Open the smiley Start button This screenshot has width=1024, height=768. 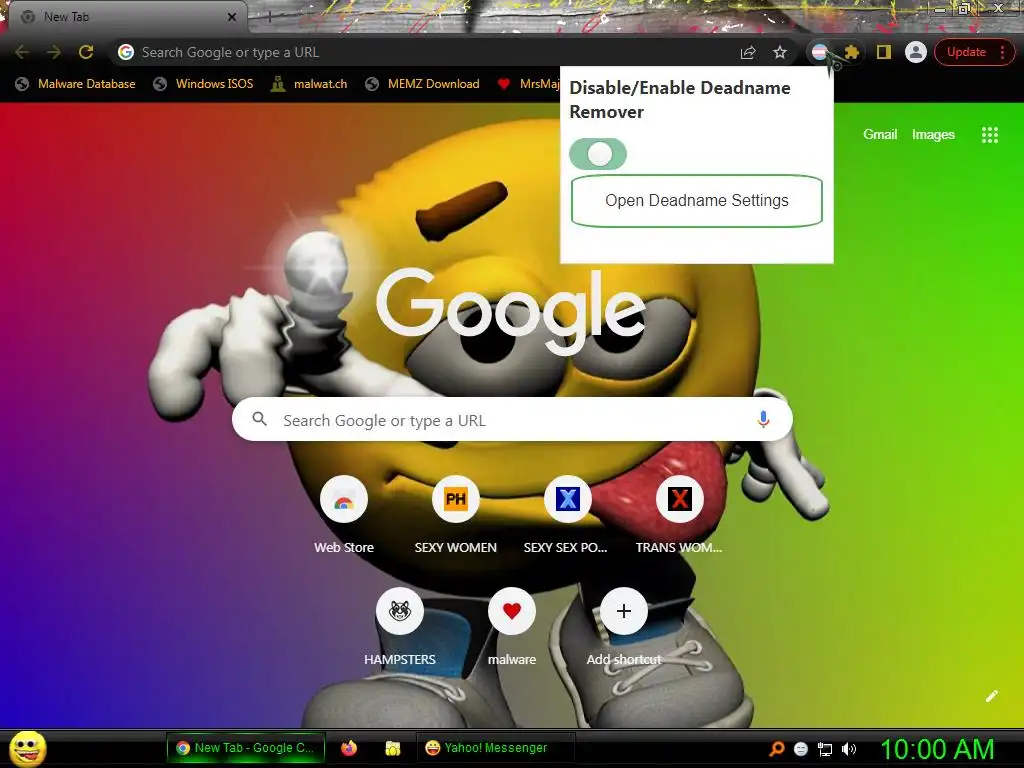28,748
